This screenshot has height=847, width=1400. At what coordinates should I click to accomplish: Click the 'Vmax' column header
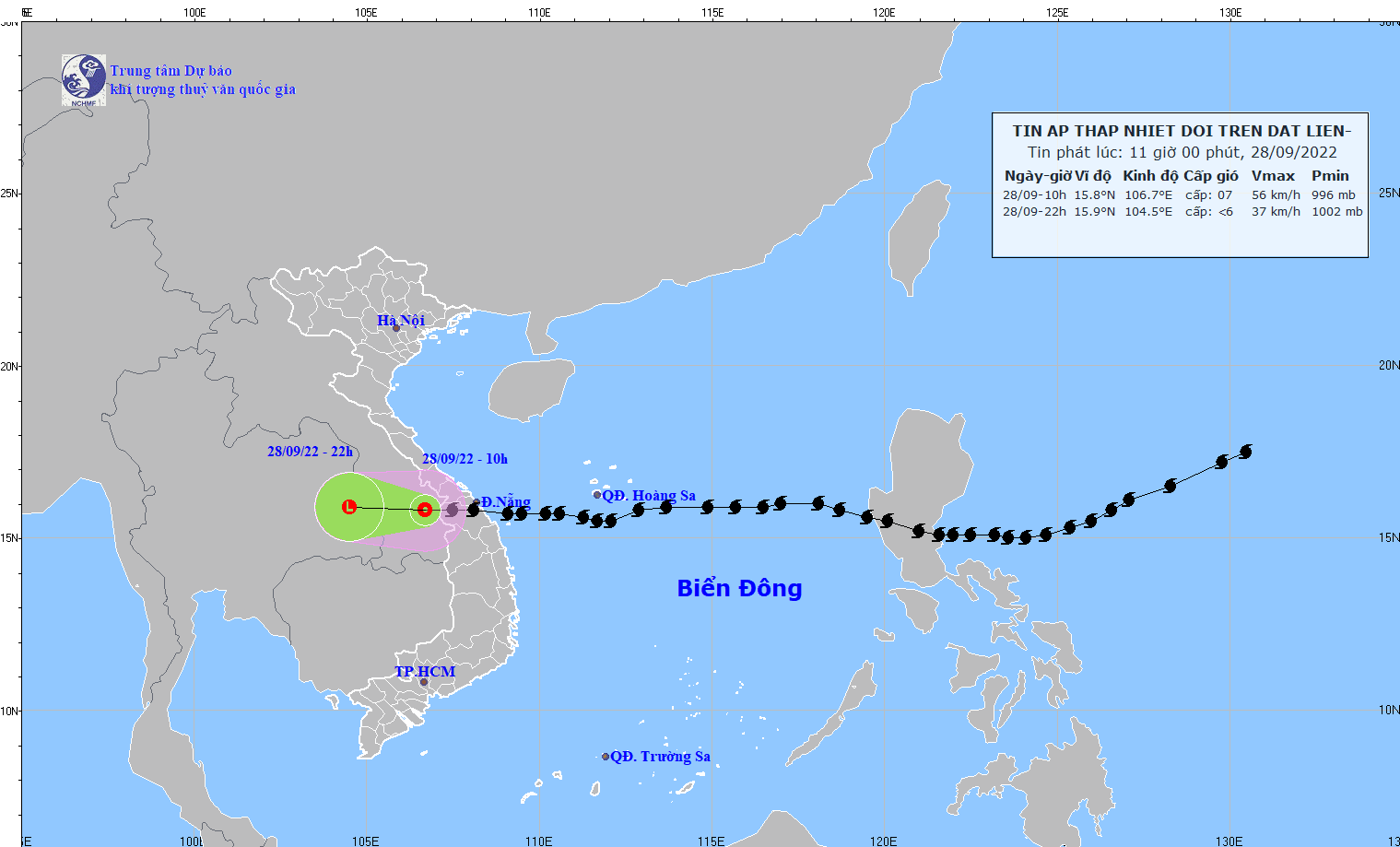(1273, 175)
